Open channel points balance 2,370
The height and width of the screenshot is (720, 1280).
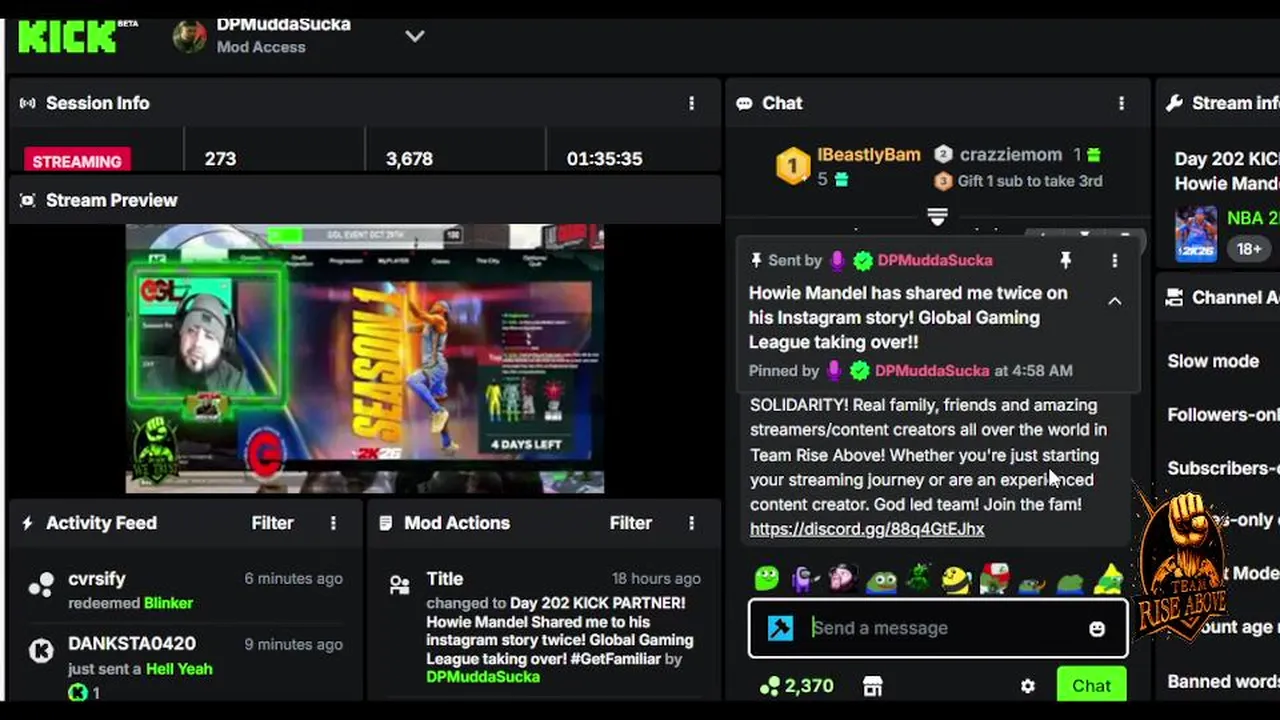coord(797,686)
